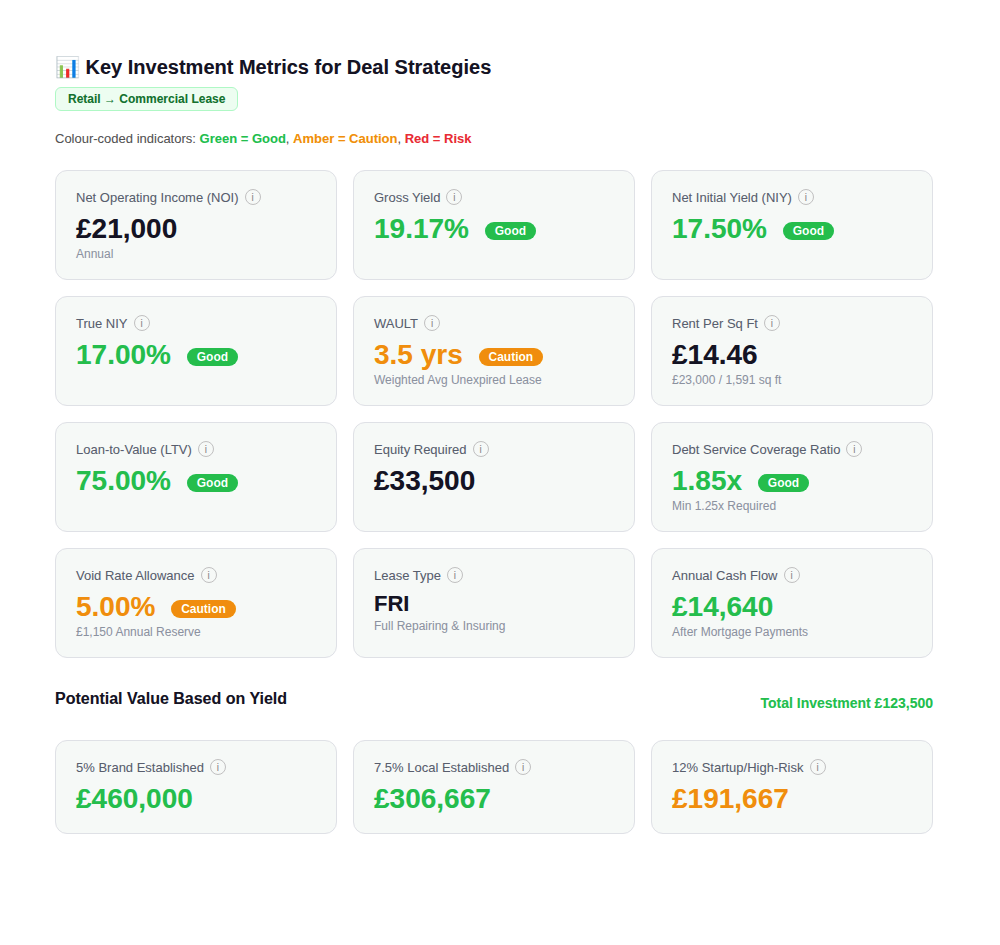Open the Debt Service Coverage Ratio info icon
Screen dimensions: 1000x945
click(x=854, y=449)
